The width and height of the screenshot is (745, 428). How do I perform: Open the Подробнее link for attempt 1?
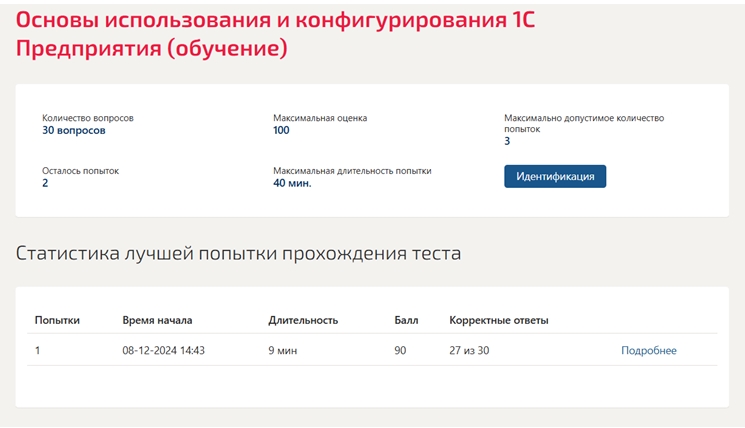pos(649,351)
